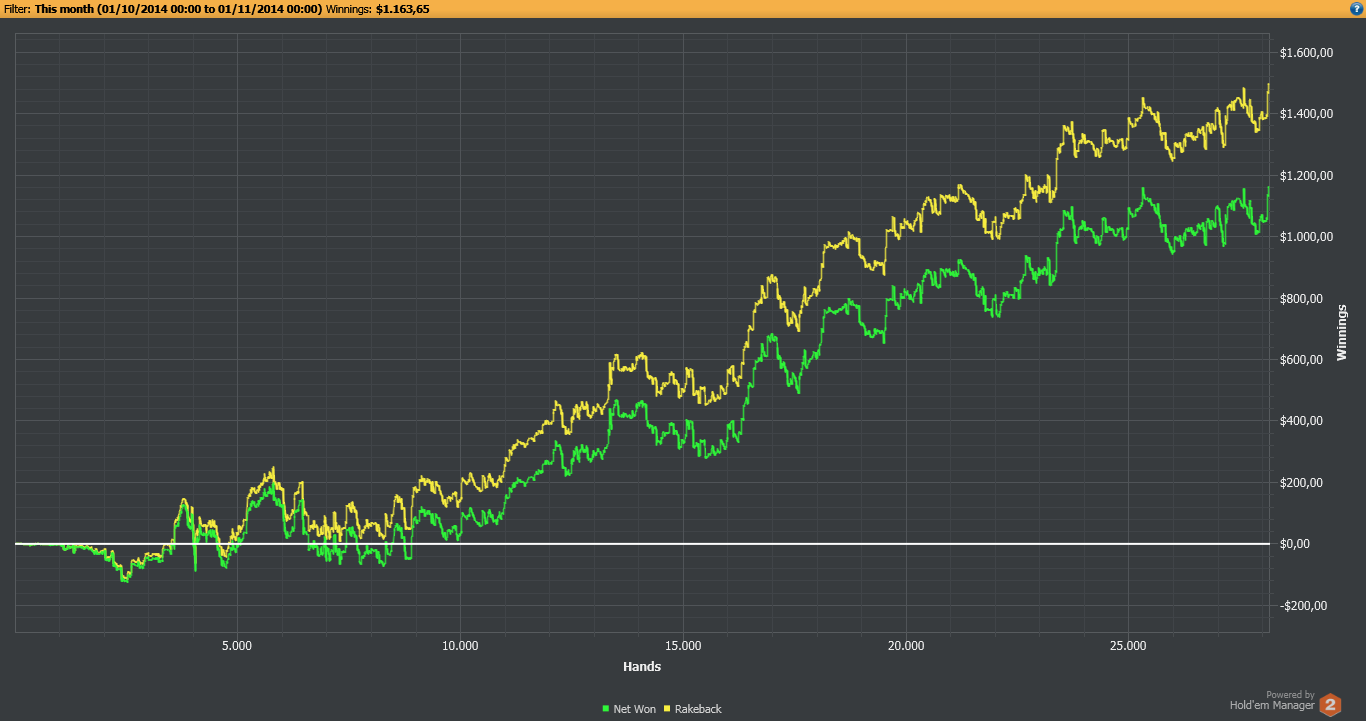Image resolution: width=1366 pixels, height=721 pixels.
Task: Click the 'Winnings' y-axis title
Action: click(x=1342, y=333)
